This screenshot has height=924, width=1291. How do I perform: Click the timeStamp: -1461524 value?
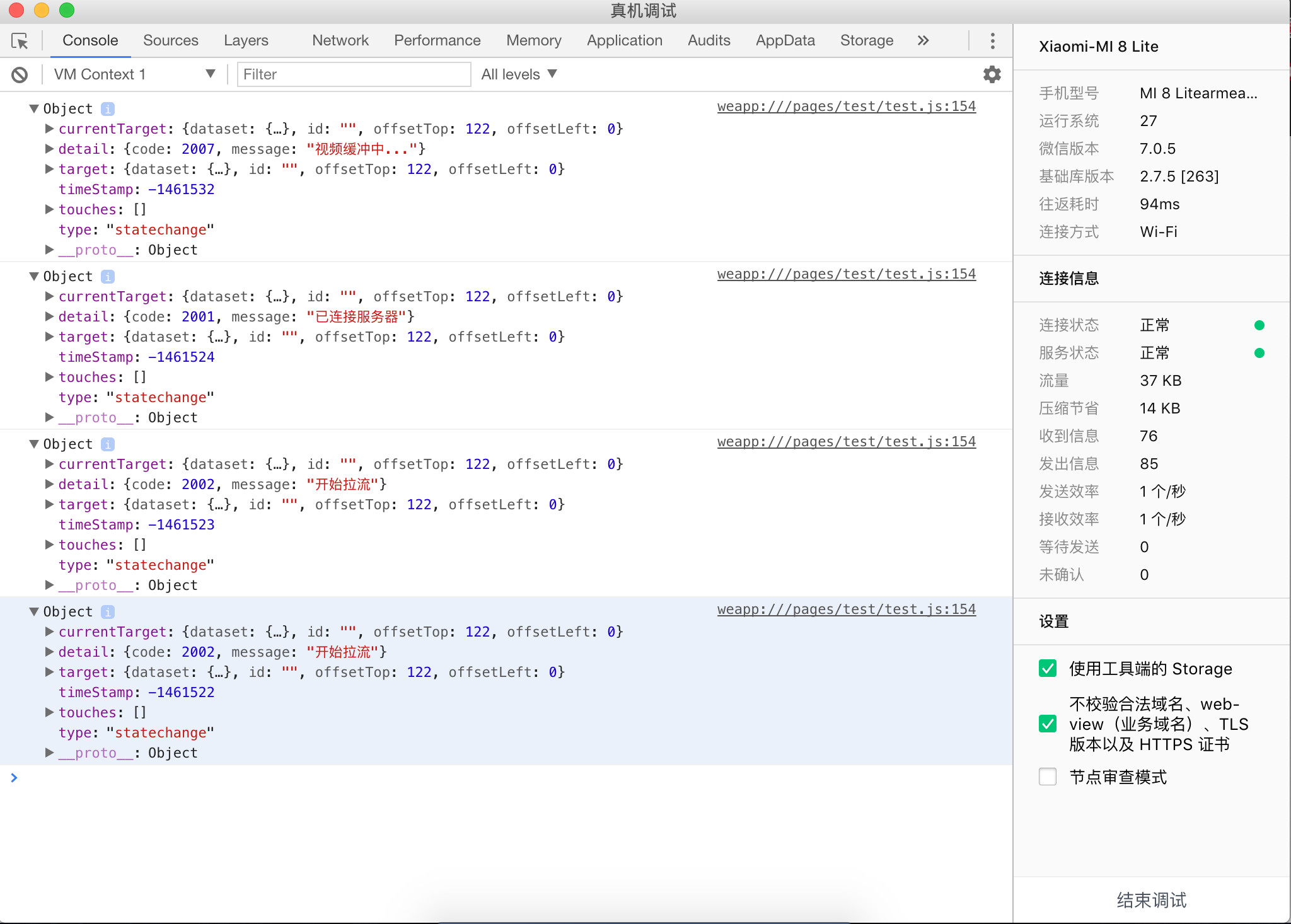coord(181,357)
